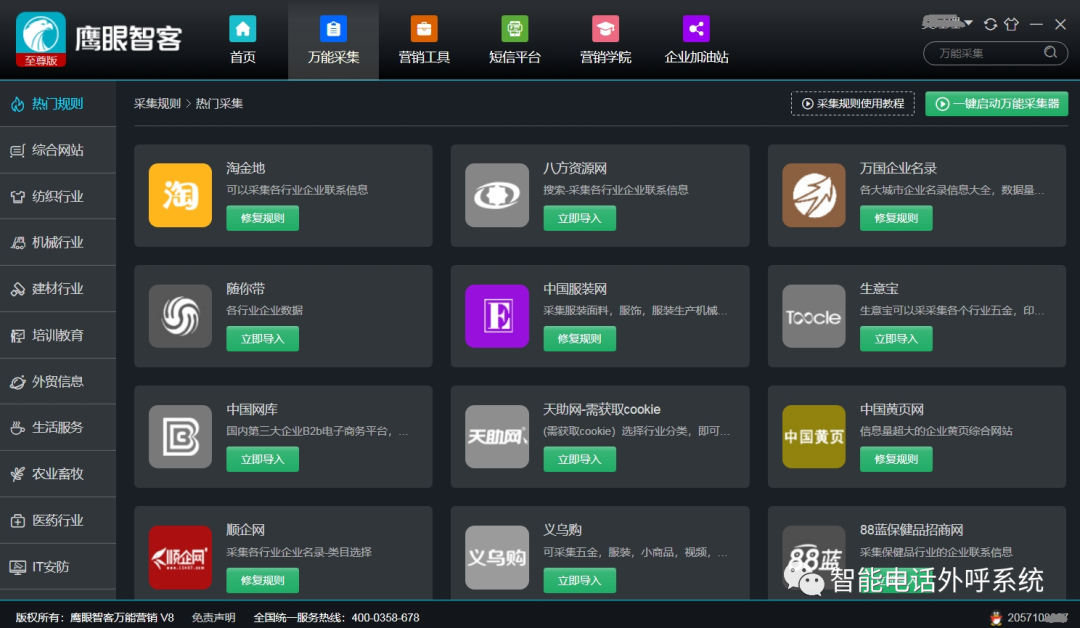
Task: Go to the 短信平台 tab
Action: click(x=515, y=40)
